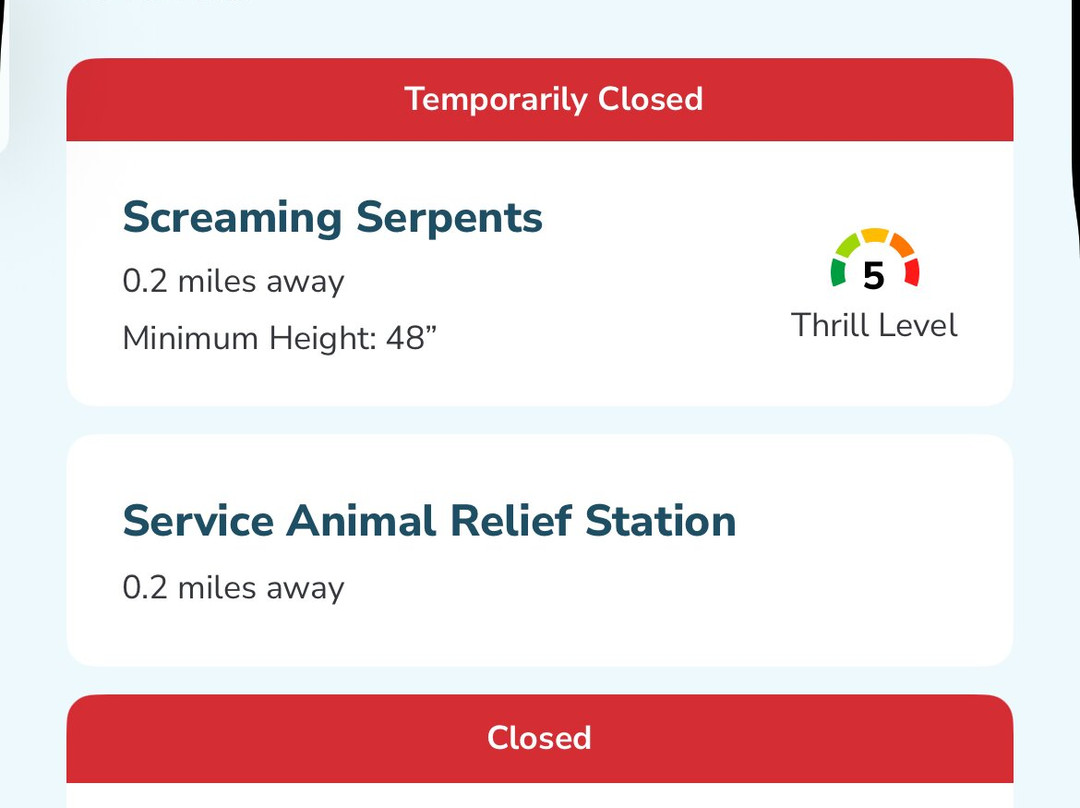Click the orange segment of thrill gauge
Image resolution: width=1080 pixels, height=808 pixels.
900,244
